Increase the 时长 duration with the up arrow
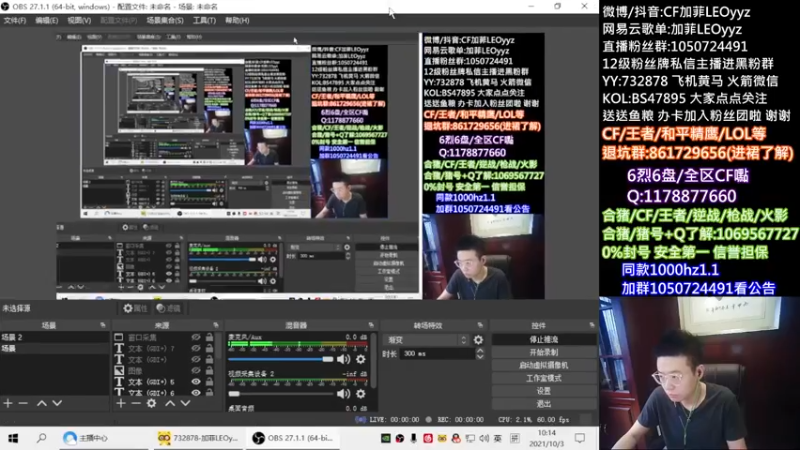Image resolution: width=800 pixels, height=450 pixels. [480, 351]
